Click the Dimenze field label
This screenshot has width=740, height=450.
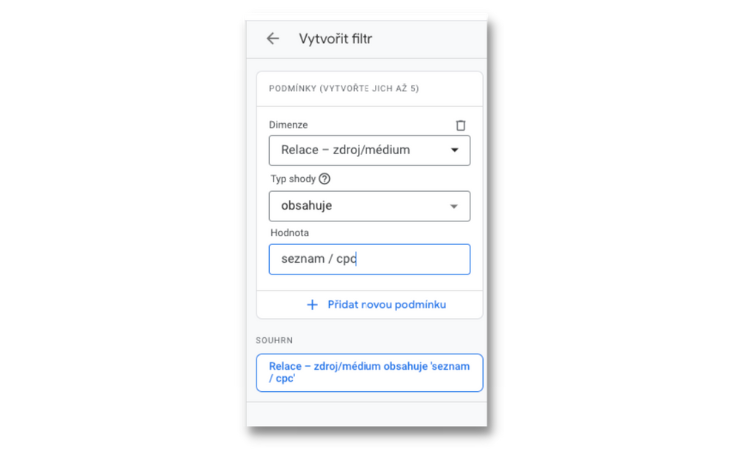coord(288,125)
